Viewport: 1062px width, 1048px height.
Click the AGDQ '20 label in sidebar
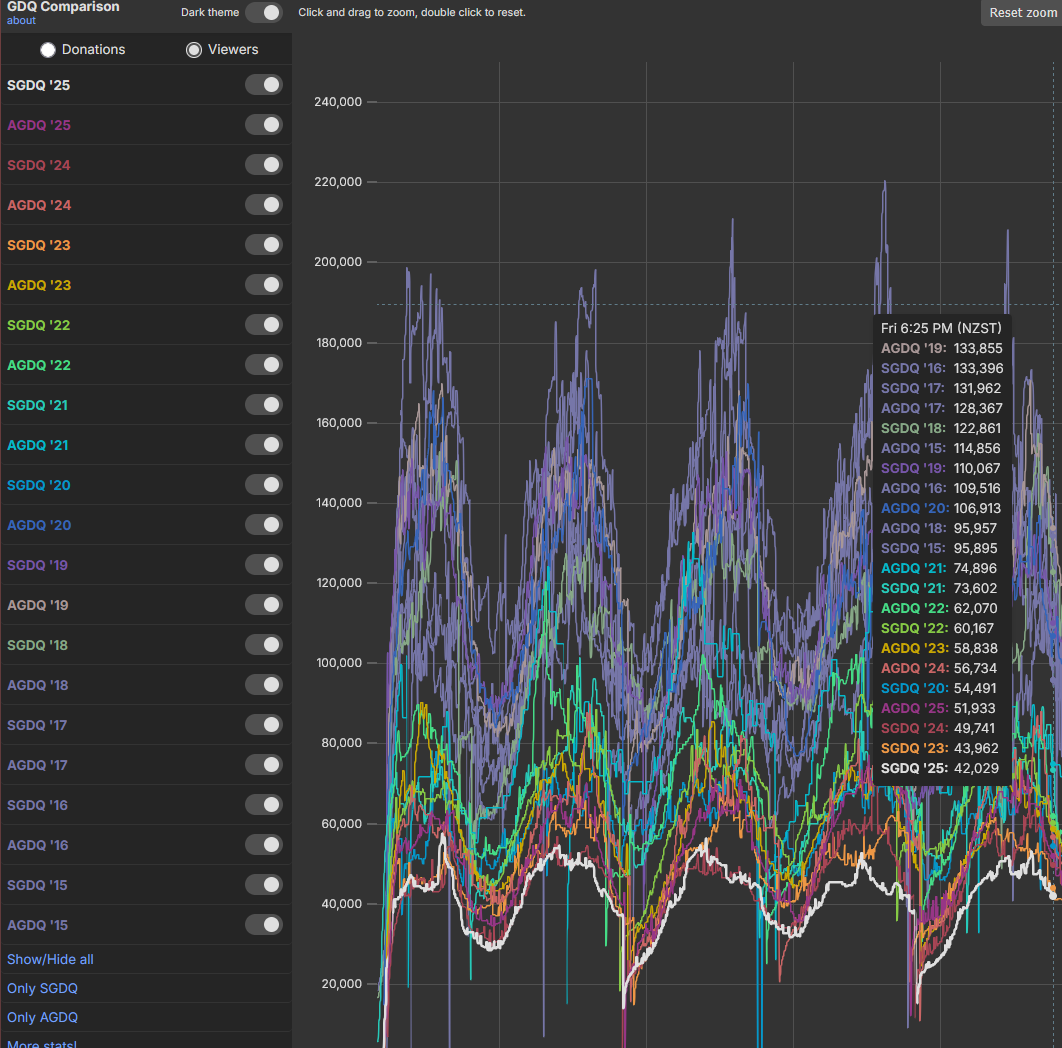click(x=39, y=525)
